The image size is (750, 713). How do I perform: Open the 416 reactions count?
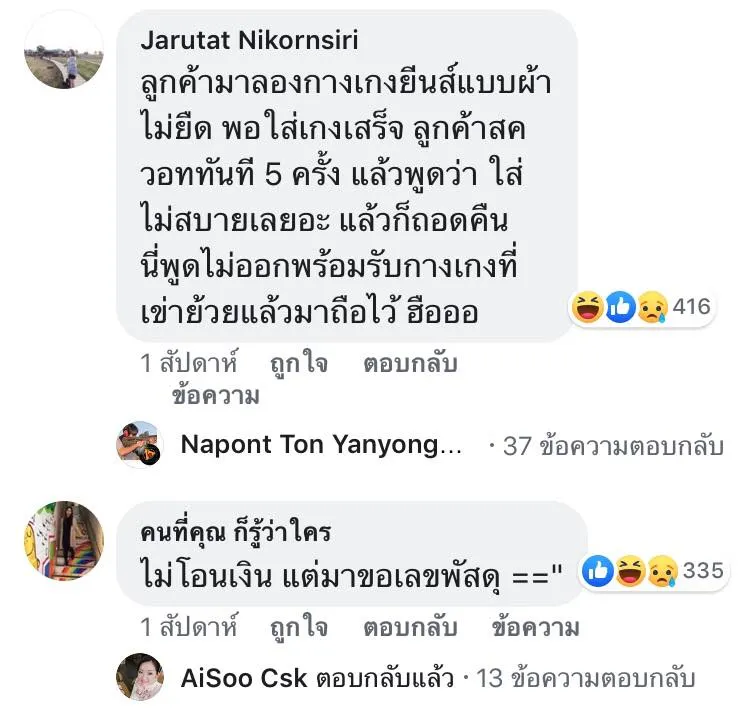coord(691,307)
